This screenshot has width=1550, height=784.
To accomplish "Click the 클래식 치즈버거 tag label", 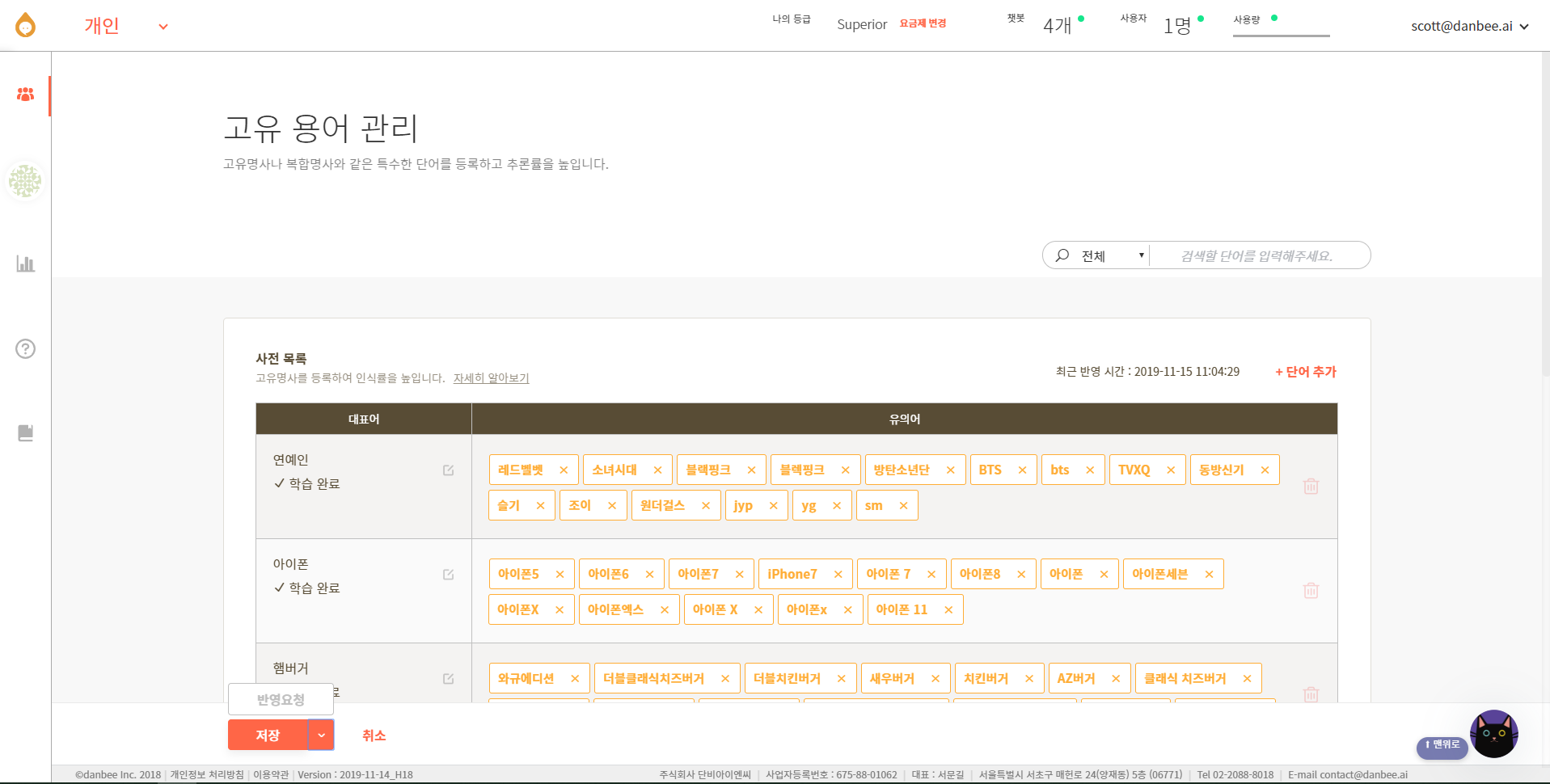I will click(x=1185, y=678).
